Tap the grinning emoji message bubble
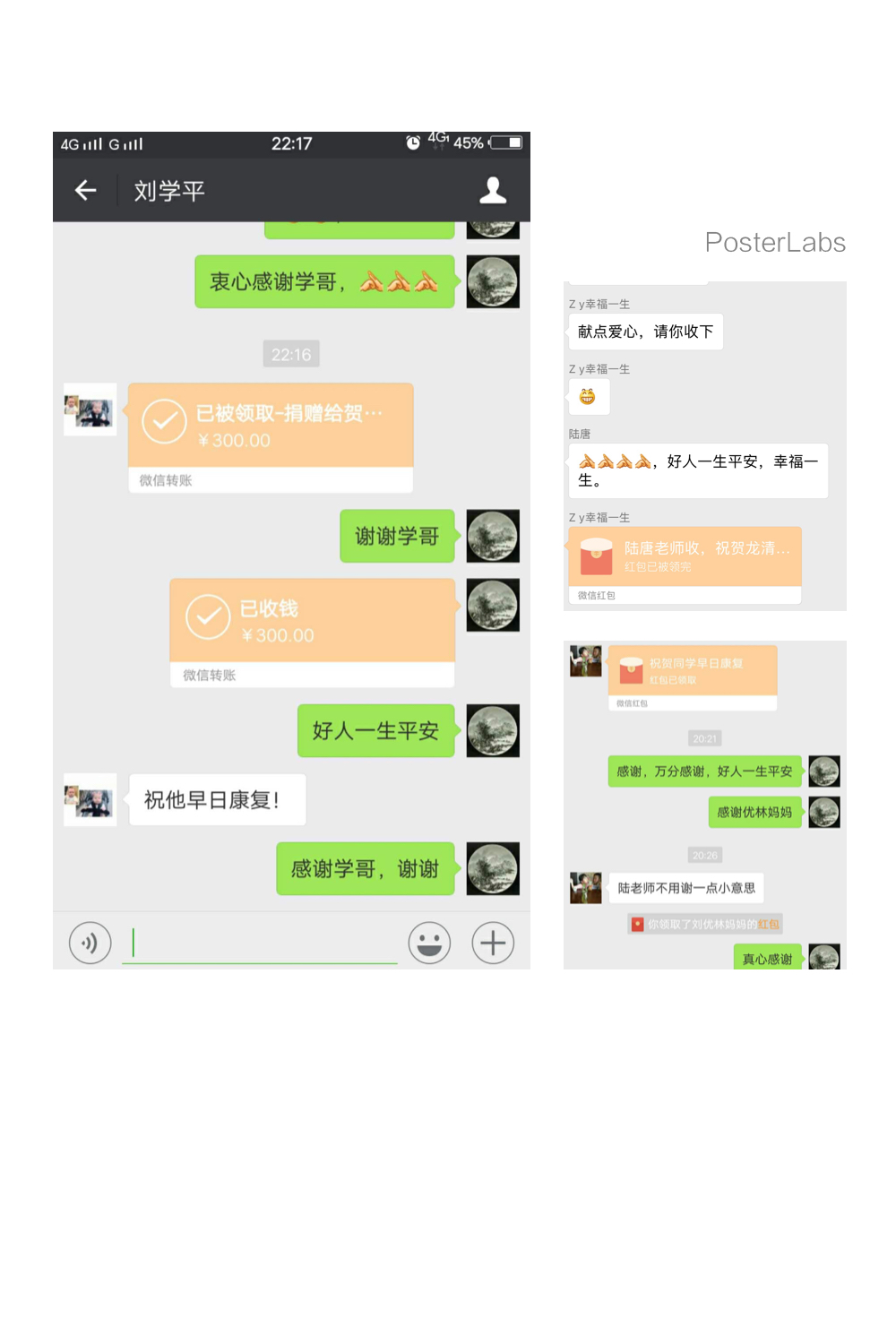Image resolution: width=896 pixels, height=1344 pixels. [x=589, y=397]
